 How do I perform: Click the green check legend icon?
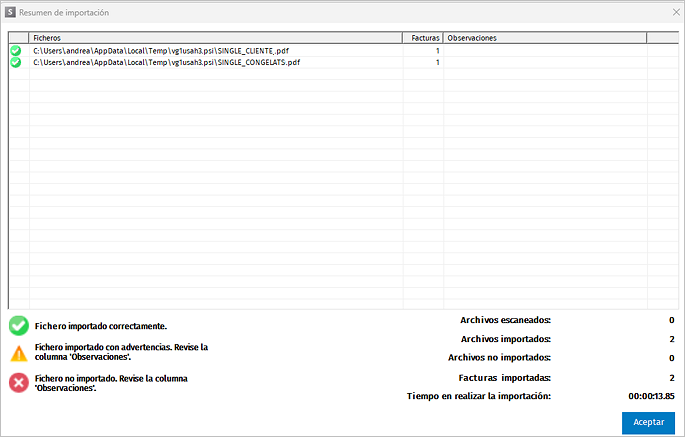pyautogui.click(x=19, y=326)
